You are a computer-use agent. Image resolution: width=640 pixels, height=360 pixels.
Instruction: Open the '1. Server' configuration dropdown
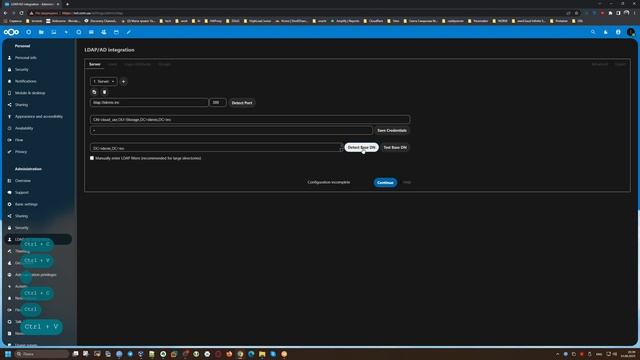point(104,82)
